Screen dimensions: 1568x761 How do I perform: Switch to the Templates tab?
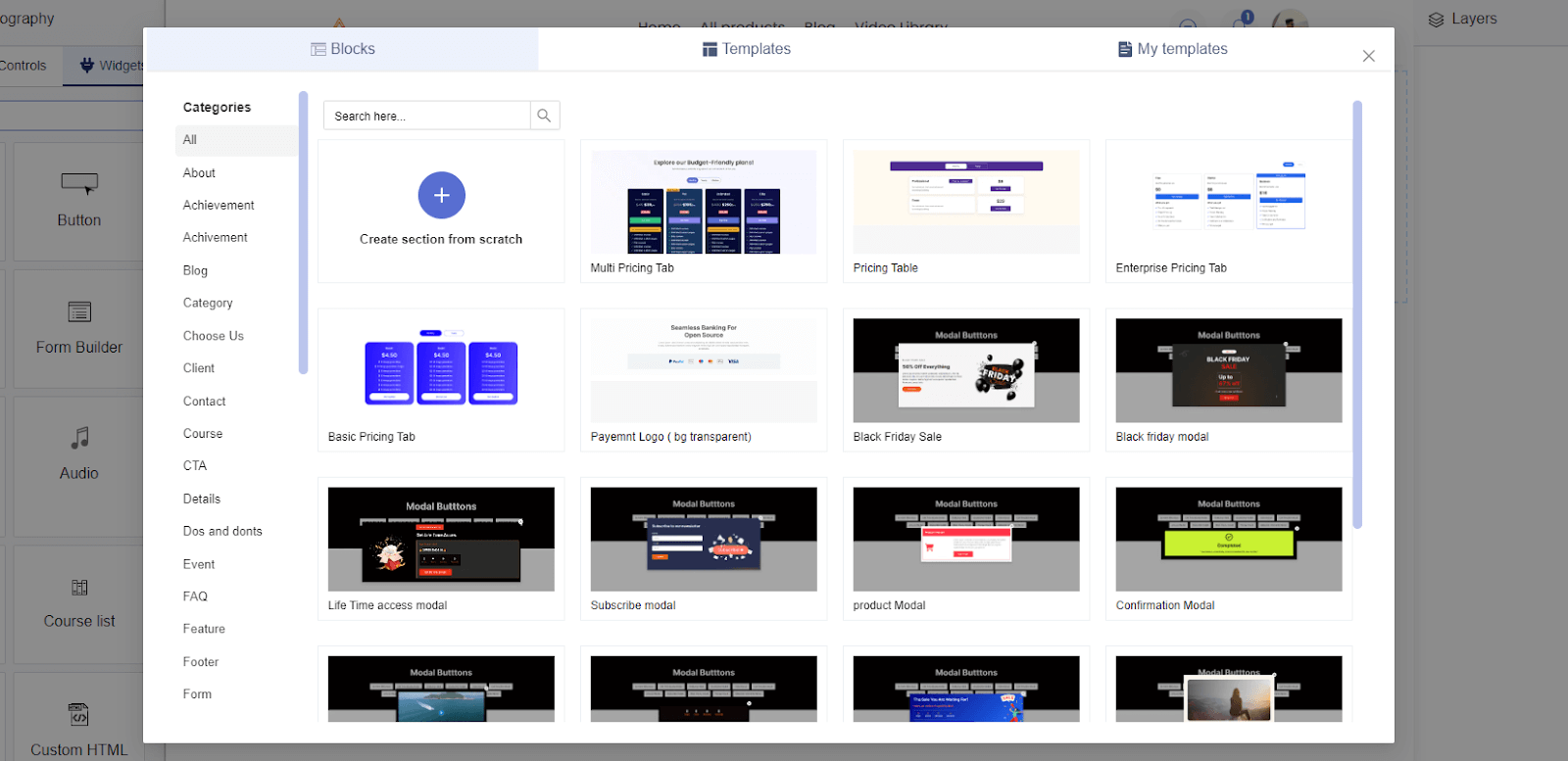pos(746,49)
